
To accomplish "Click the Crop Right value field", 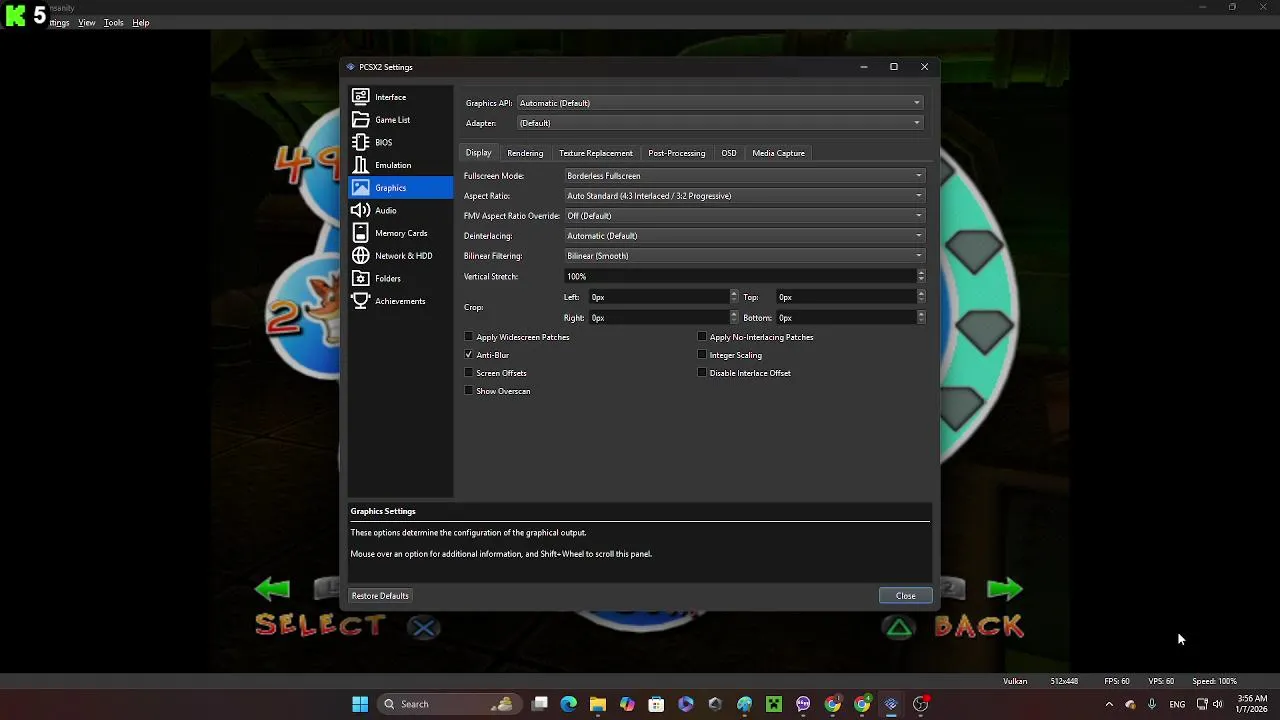I will 663,318.
